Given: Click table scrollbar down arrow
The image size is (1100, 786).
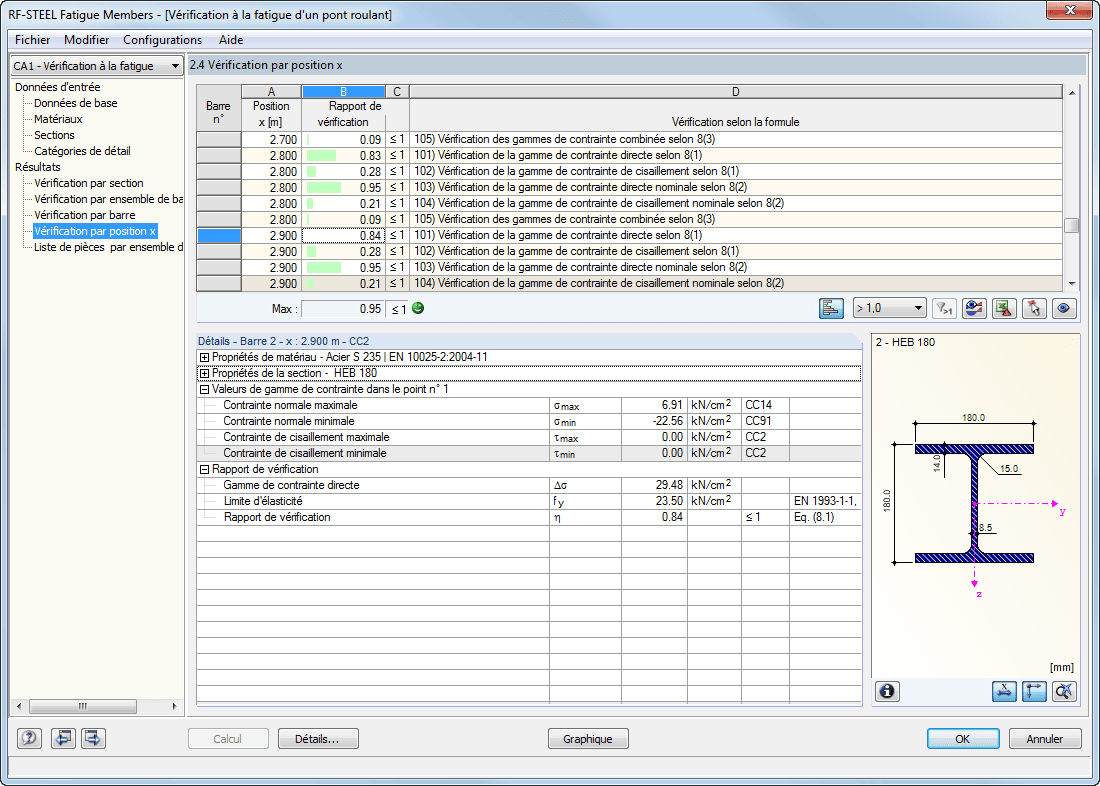Looking at the screenshot, I should pos(1071,284).
